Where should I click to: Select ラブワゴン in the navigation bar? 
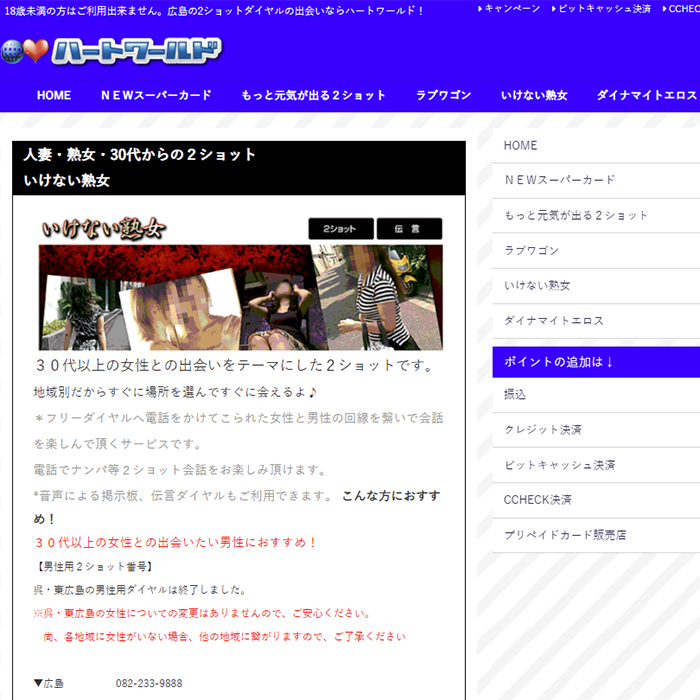click(x=443, y=95)
